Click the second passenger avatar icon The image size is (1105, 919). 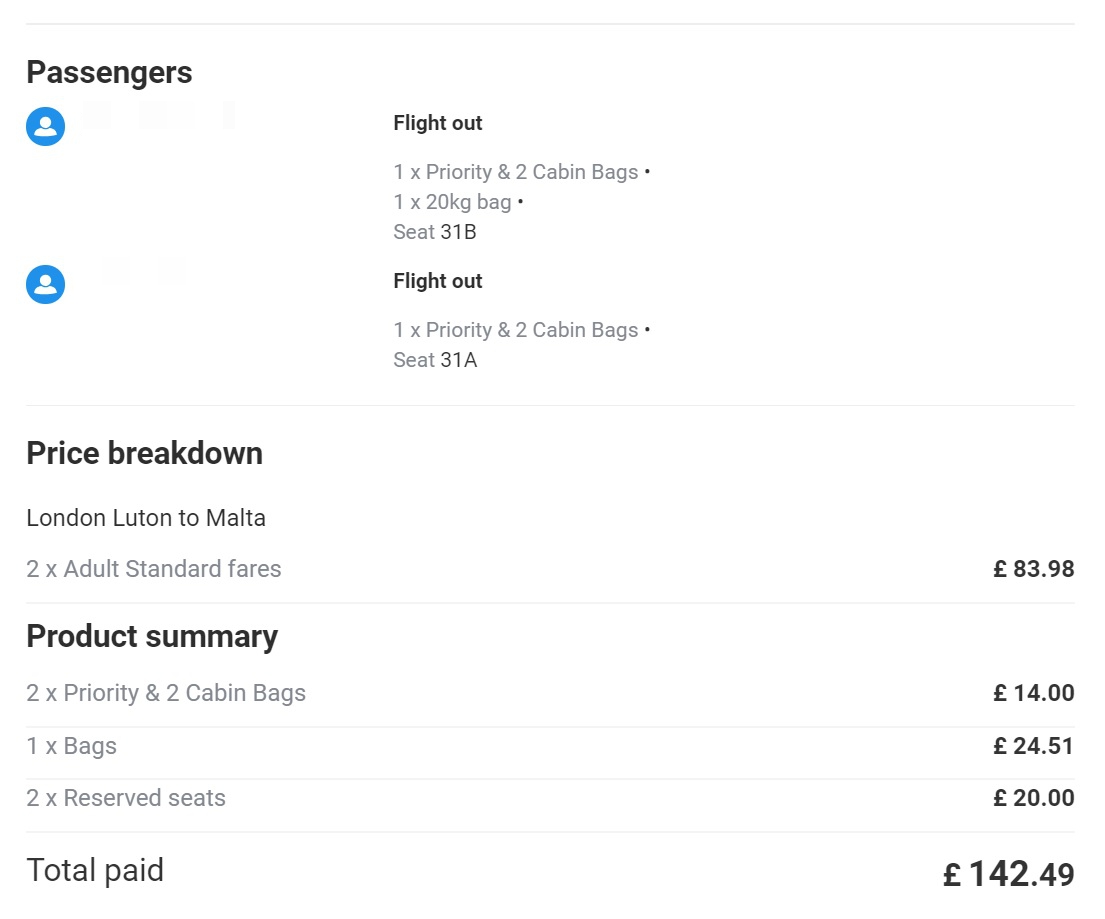point(46,284)
